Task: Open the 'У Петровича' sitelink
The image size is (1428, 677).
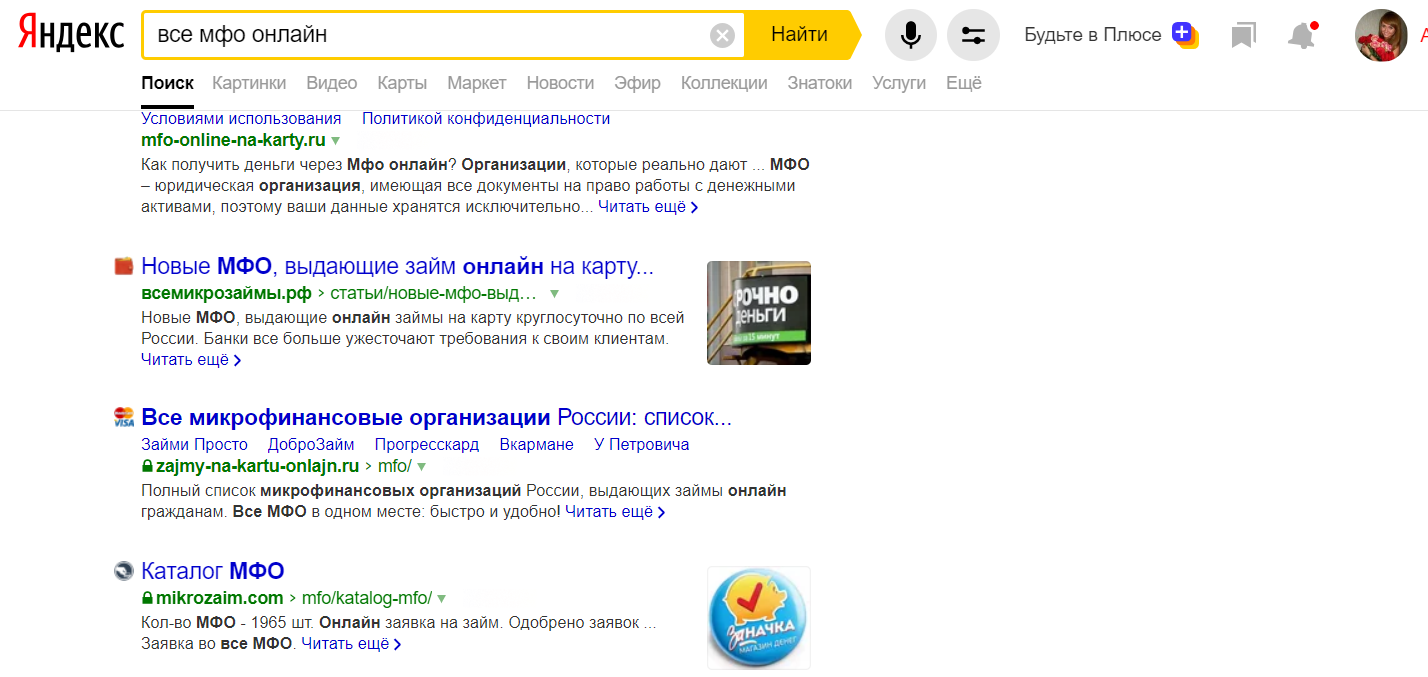Action: pyautogui.click(x=642, y=444)
